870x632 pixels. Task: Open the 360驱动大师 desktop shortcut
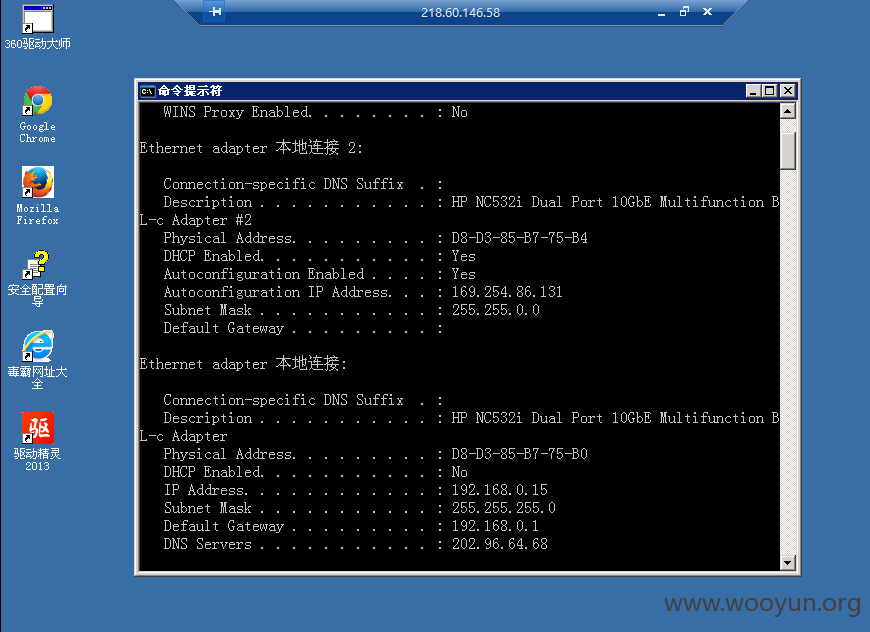[37, 27]
